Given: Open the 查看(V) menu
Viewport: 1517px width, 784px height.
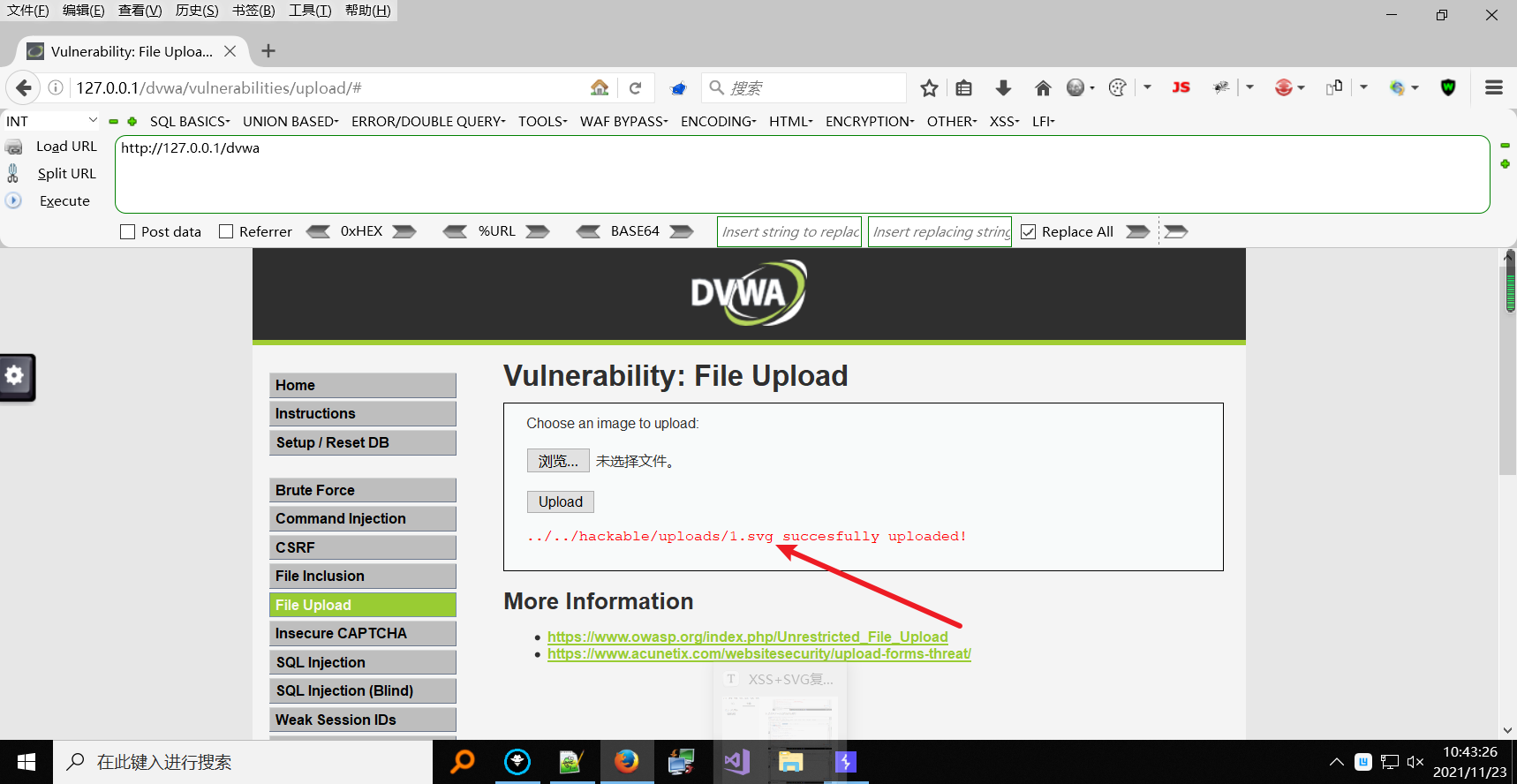Looking at the screenshot, I should pos(140,11).
